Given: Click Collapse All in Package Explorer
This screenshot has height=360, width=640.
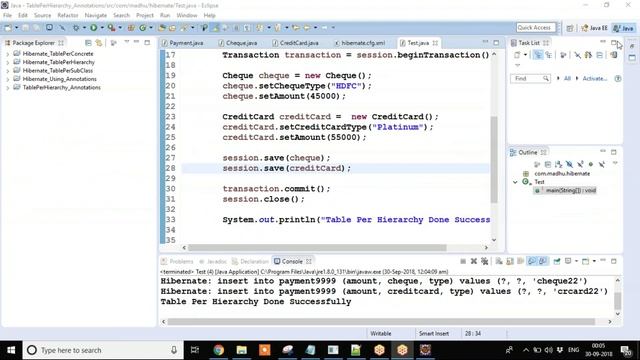Looking at the screenshot, I should (x=88, y=42).
